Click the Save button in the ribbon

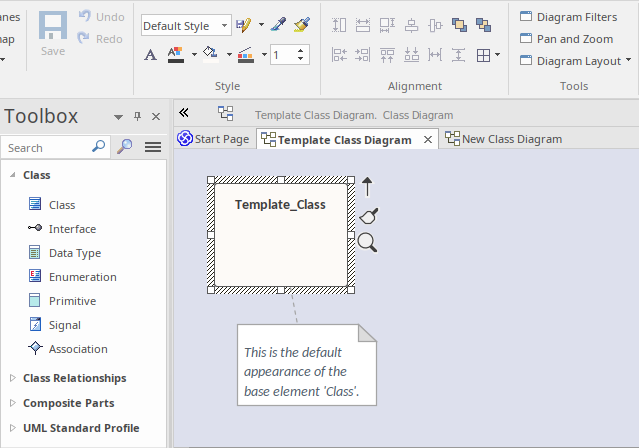pos(53,34)
